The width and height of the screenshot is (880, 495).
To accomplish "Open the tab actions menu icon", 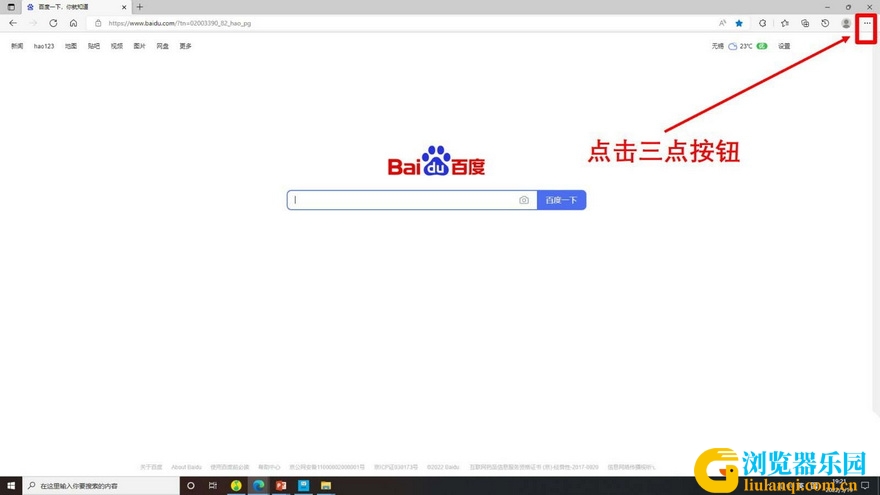I will pyautogui.click(x=11, y=7).
